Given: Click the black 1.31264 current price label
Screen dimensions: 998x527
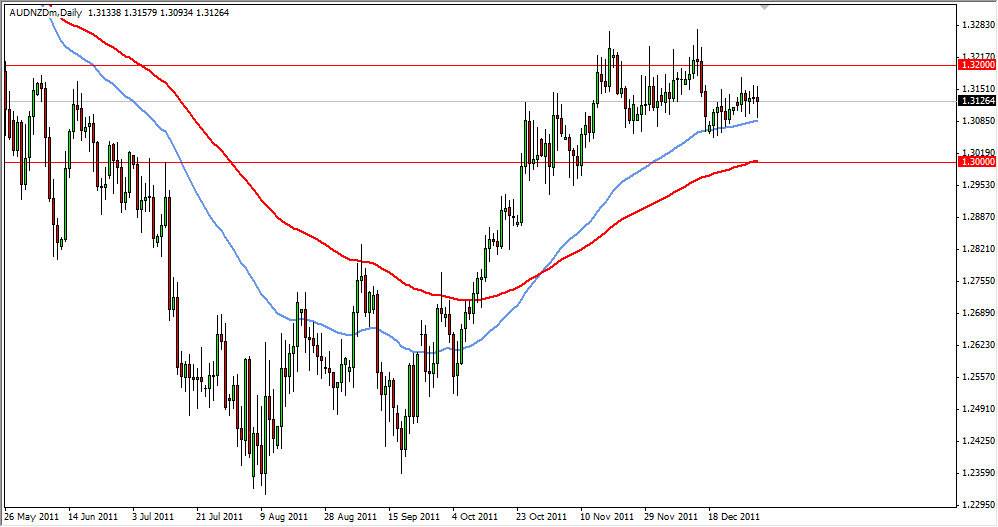Looking at the screenshot, I should pyautogui.click(x=975, y=100).
